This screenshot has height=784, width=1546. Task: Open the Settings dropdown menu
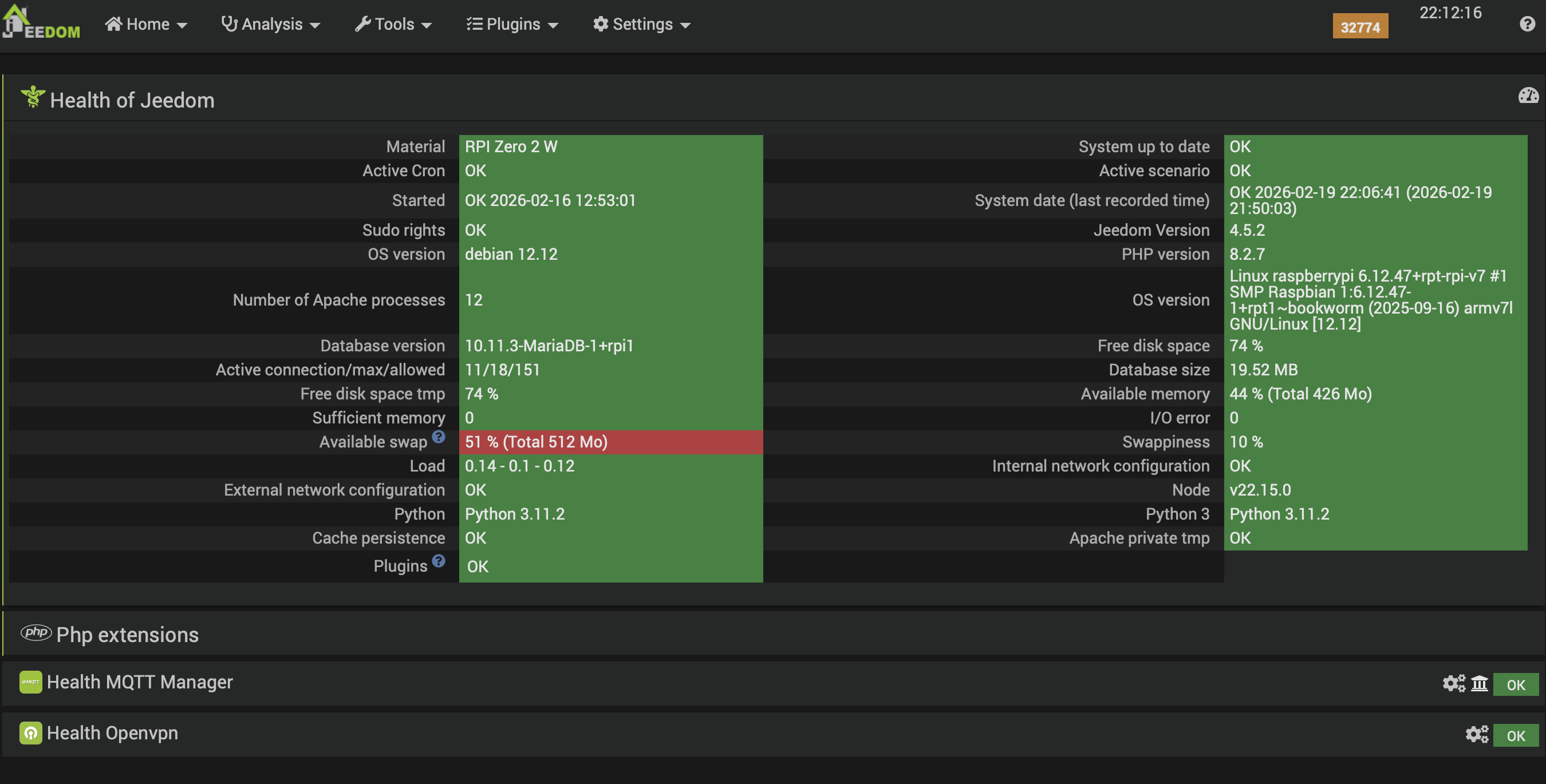coord(641,24)
